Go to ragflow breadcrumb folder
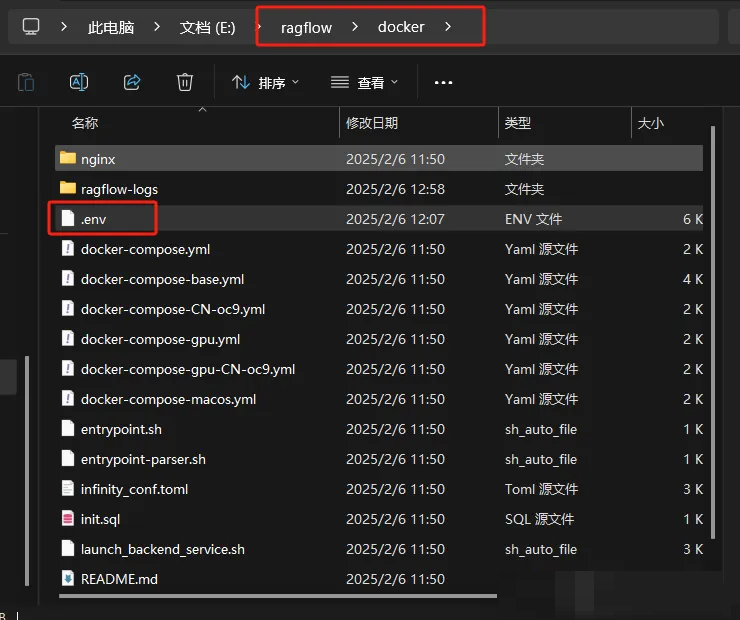740x620 pixels. click(x=306, y=27)
